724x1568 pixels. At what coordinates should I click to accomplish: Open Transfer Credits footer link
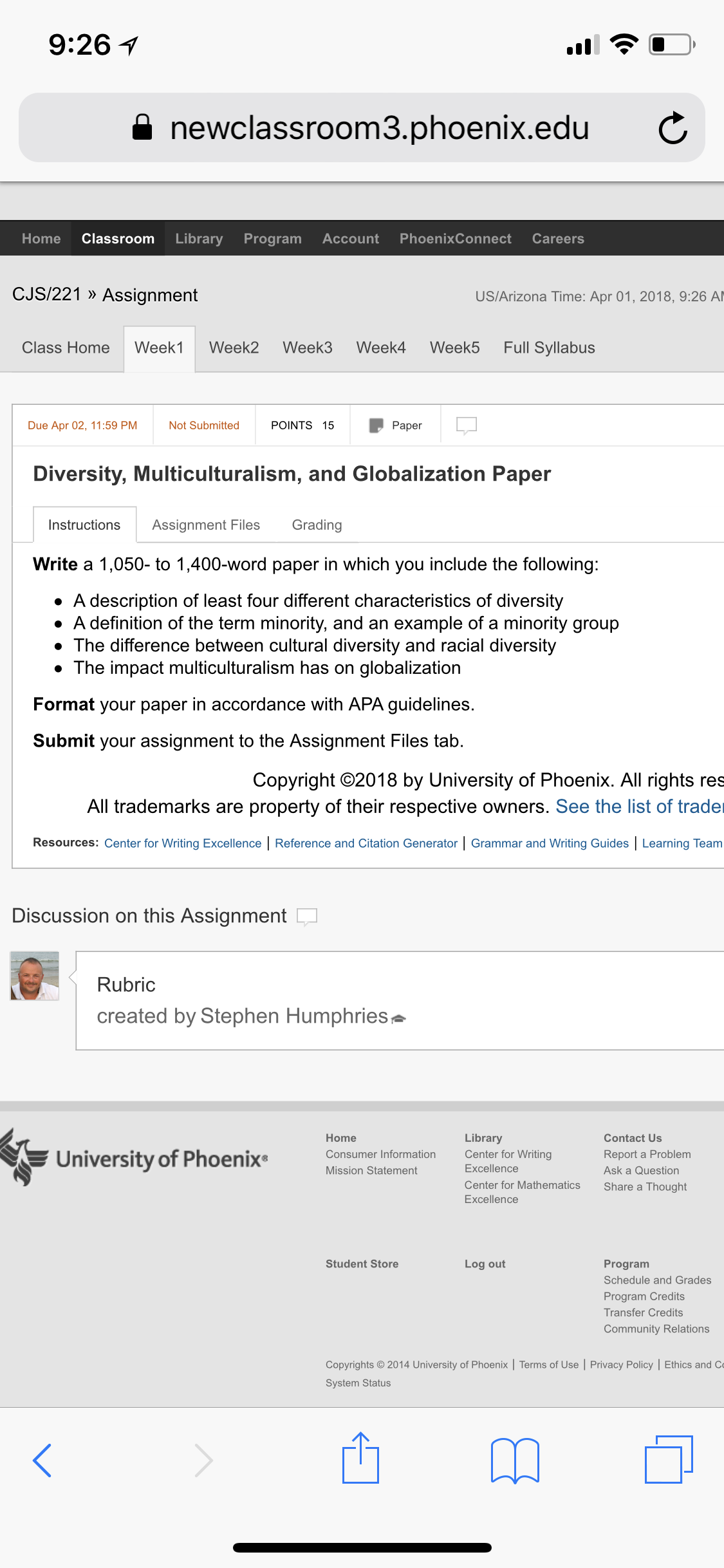point(643,1312)
